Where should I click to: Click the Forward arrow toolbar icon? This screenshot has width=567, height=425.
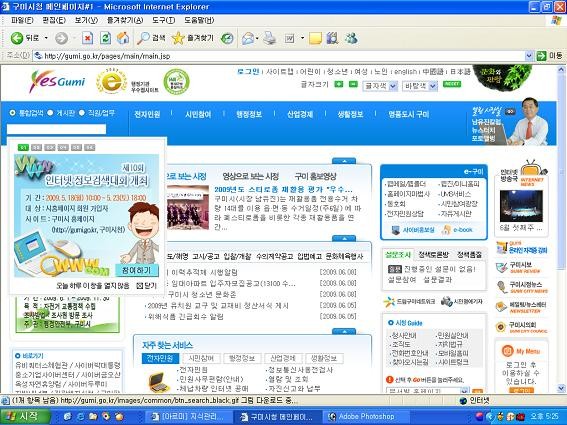click(61, 38)
